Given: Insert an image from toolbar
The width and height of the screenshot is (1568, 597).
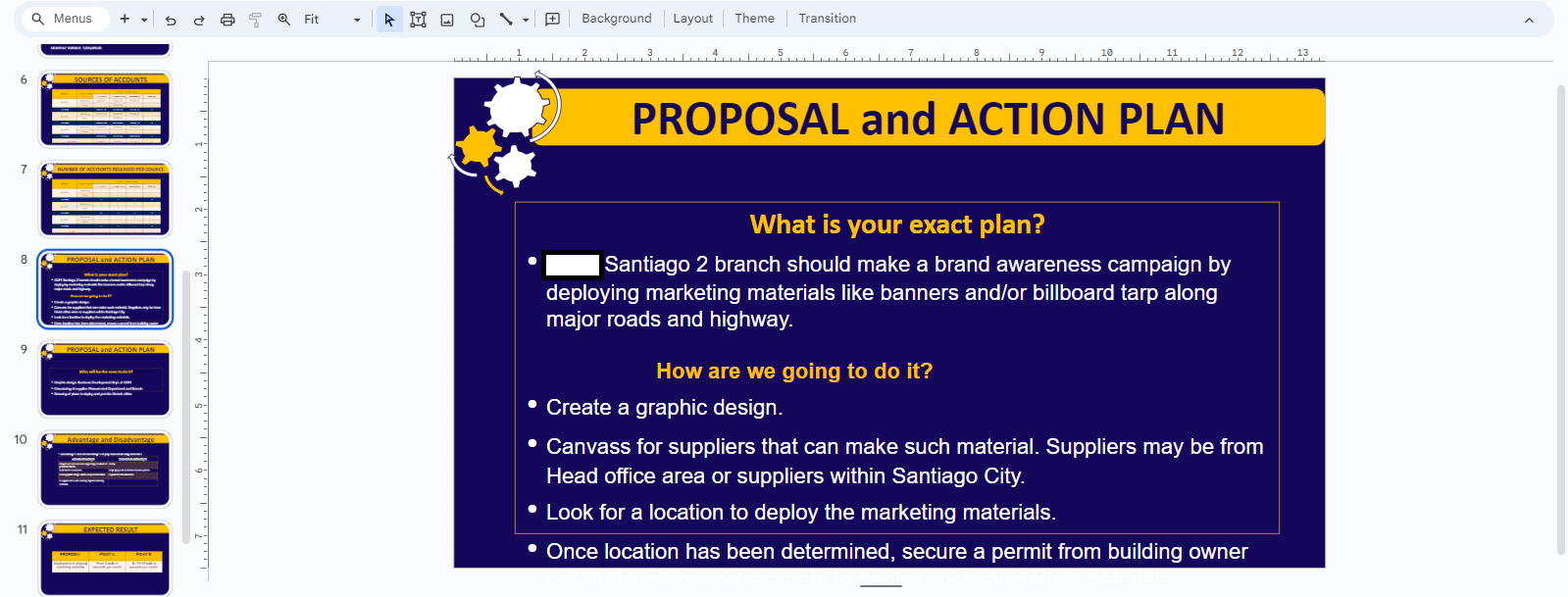Looking at the screenshot, I should coord(447,20).
